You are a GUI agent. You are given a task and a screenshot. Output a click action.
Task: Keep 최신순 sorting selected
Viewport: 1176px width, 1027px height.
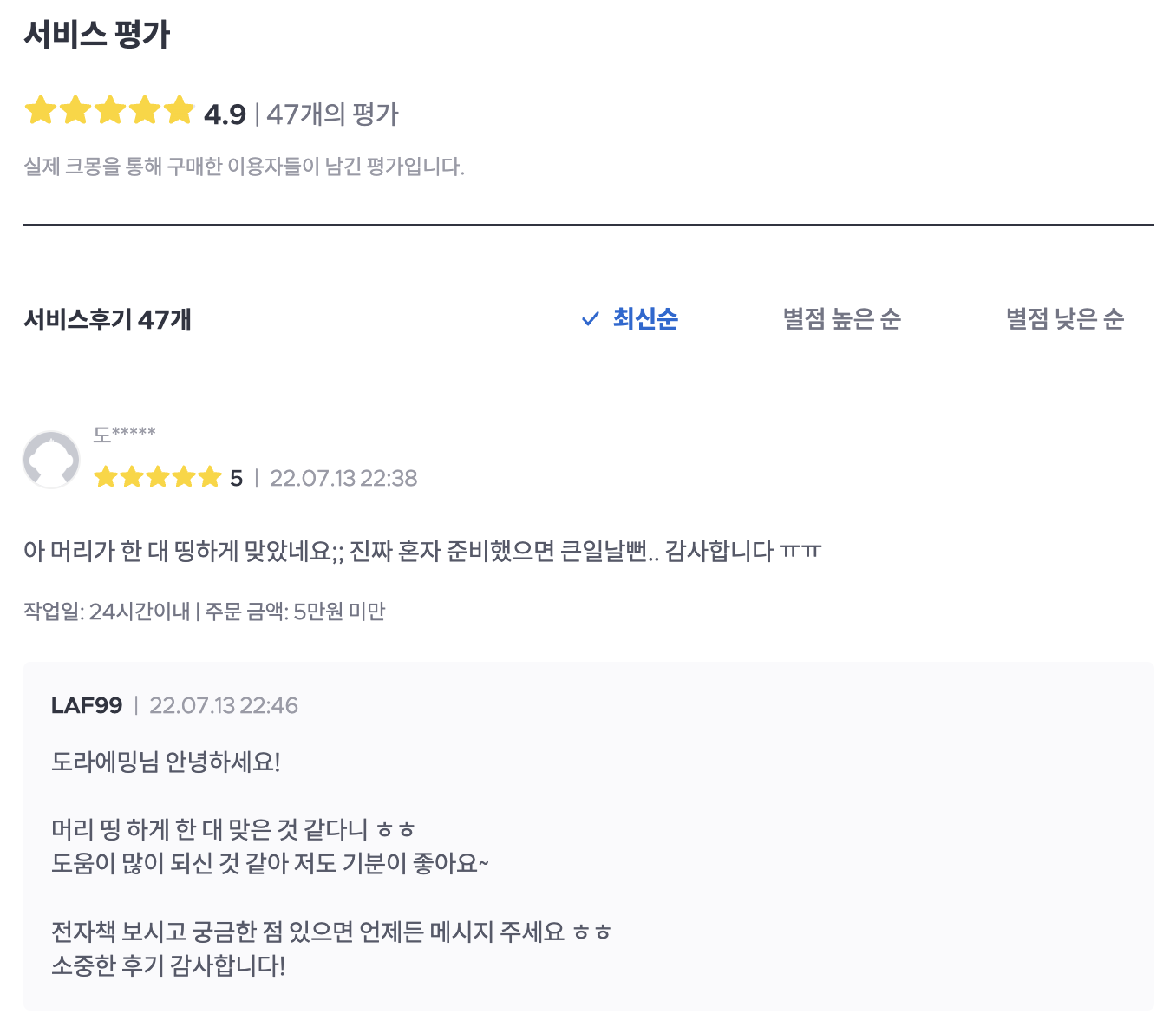pyautogui.click(x=644, y=319)
